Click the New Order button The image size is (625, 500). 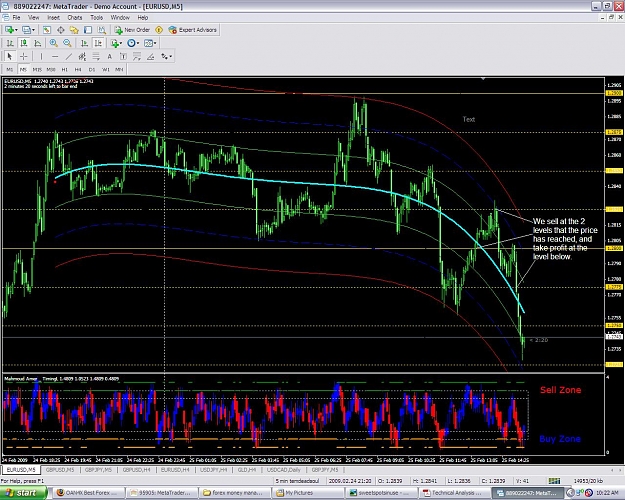pos(132,30)
